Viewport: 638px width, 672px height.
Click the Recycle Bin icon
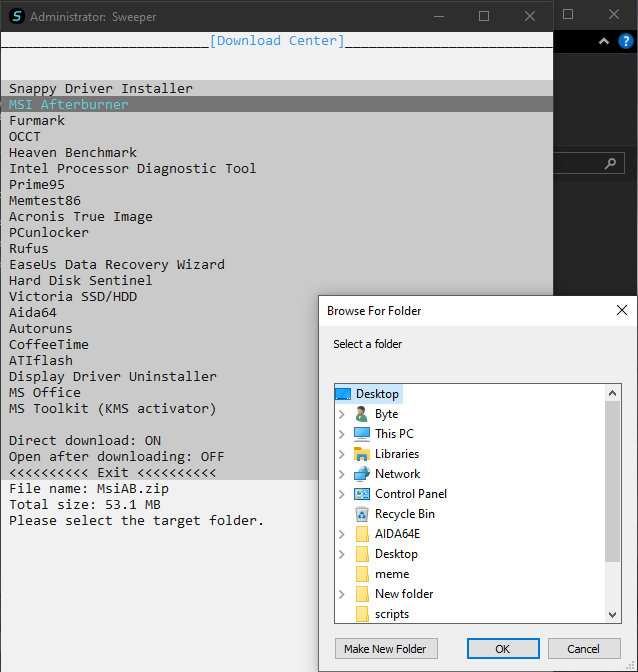pos(362,514)
